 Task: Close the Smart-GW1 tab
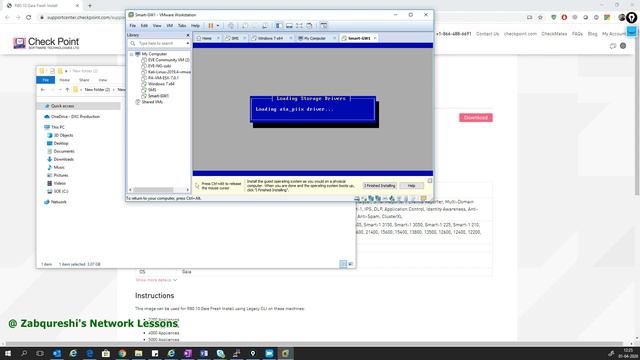(375, 38)
